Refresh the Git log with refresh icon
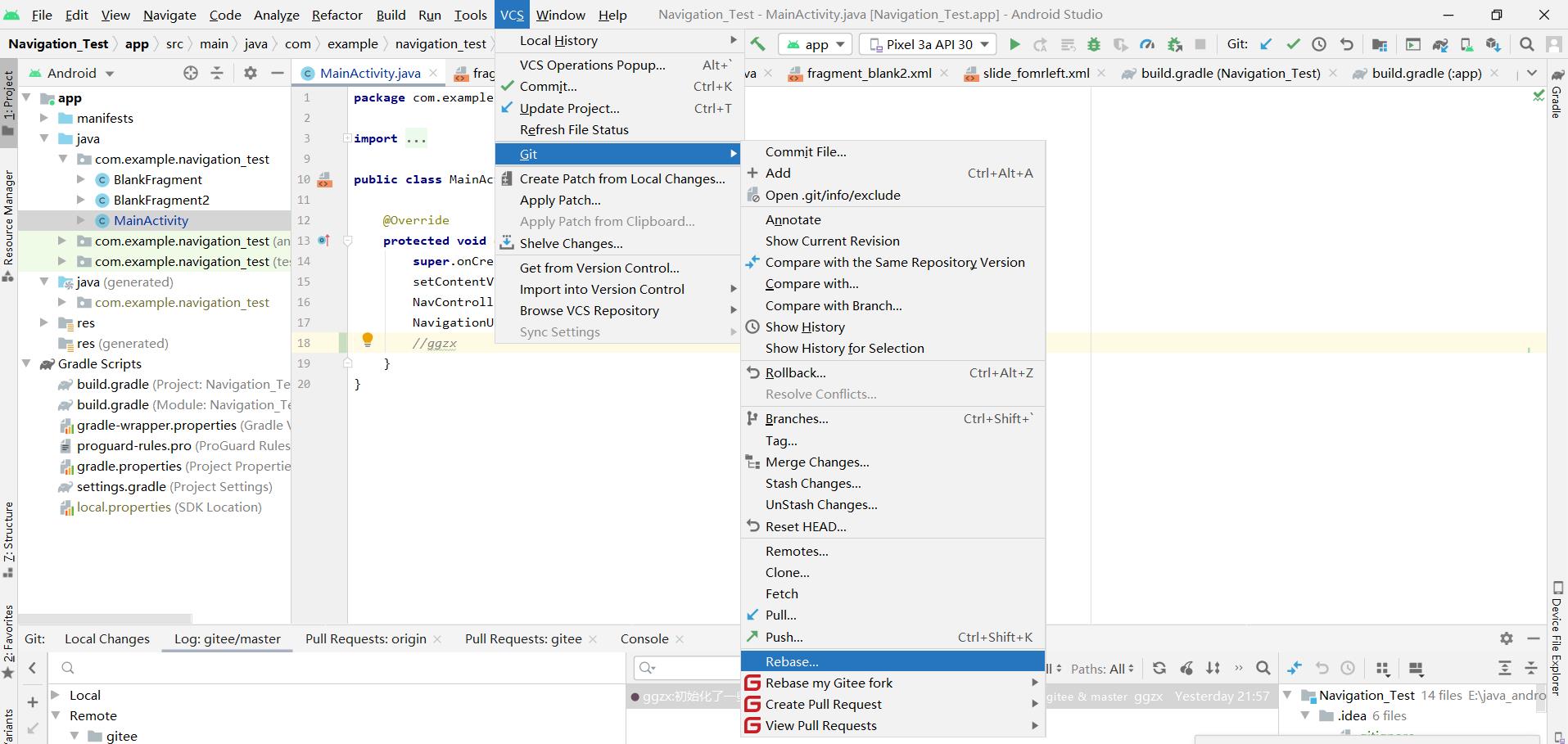1568x744 pixels. coord(1159,668)
